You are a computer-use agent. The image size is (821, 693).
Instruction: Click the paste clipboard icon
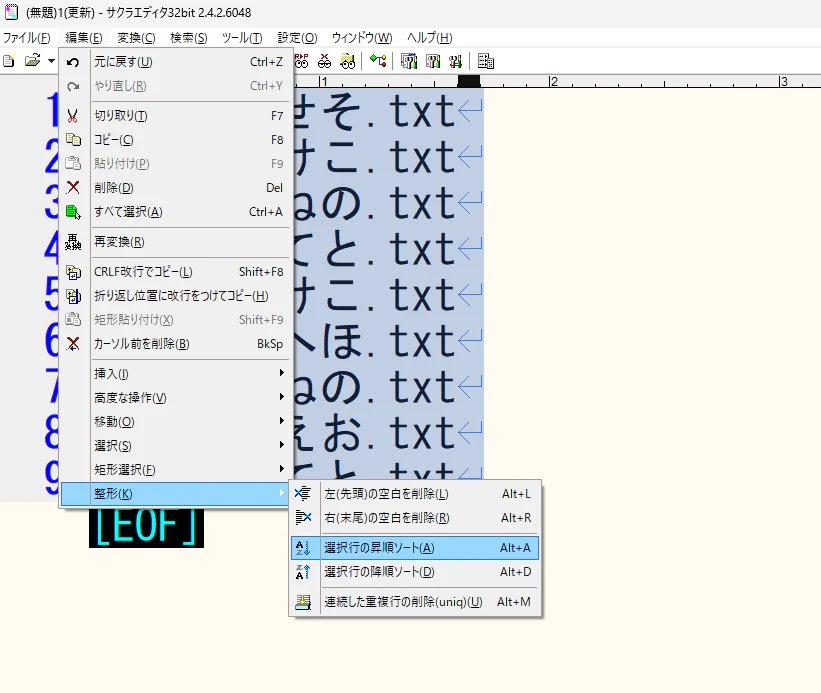(x=73, y=164)
